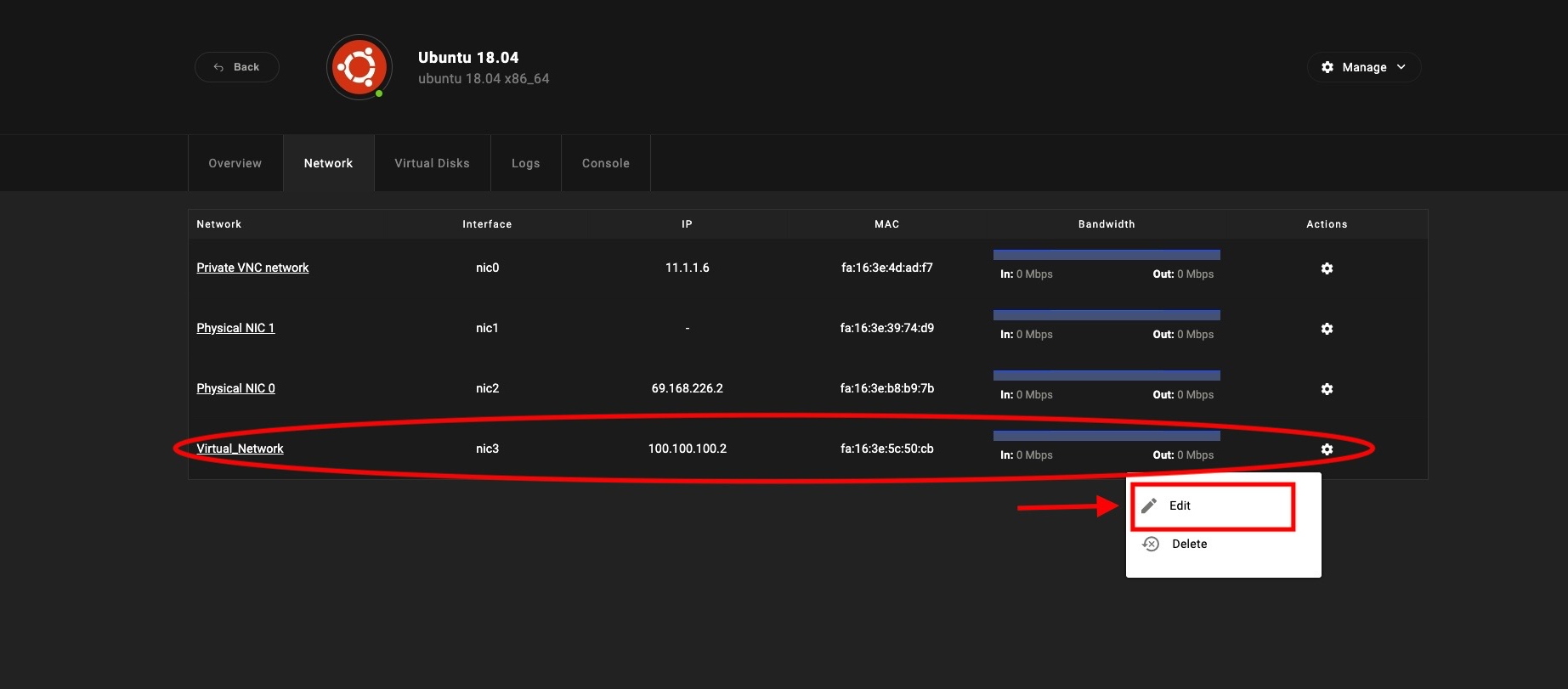
Task: Click the Interface column header
Action: point(487,224)
